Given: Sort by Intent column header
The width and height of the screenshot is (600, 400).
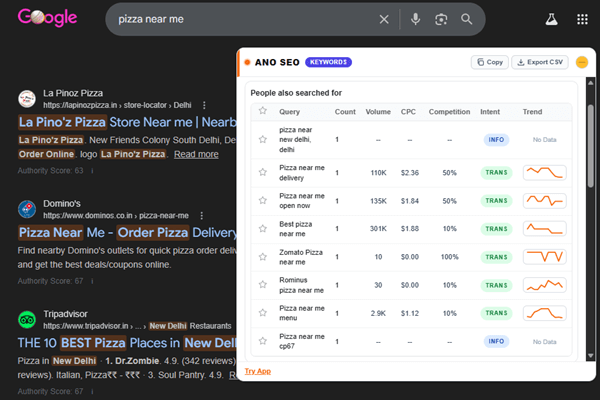Looking at the screenshot, I should (490, 112).
